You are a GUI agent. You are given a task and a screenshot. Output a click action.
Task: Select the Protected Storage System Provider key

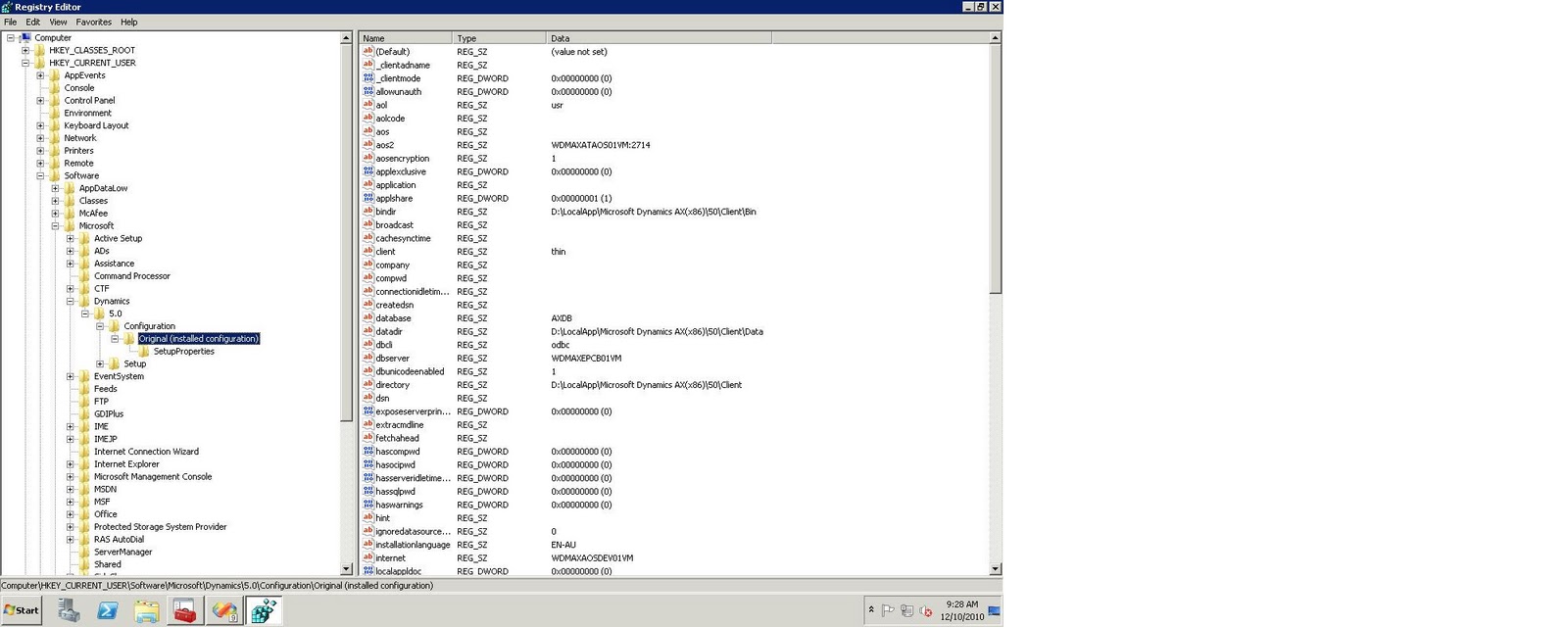click(161, 527)
